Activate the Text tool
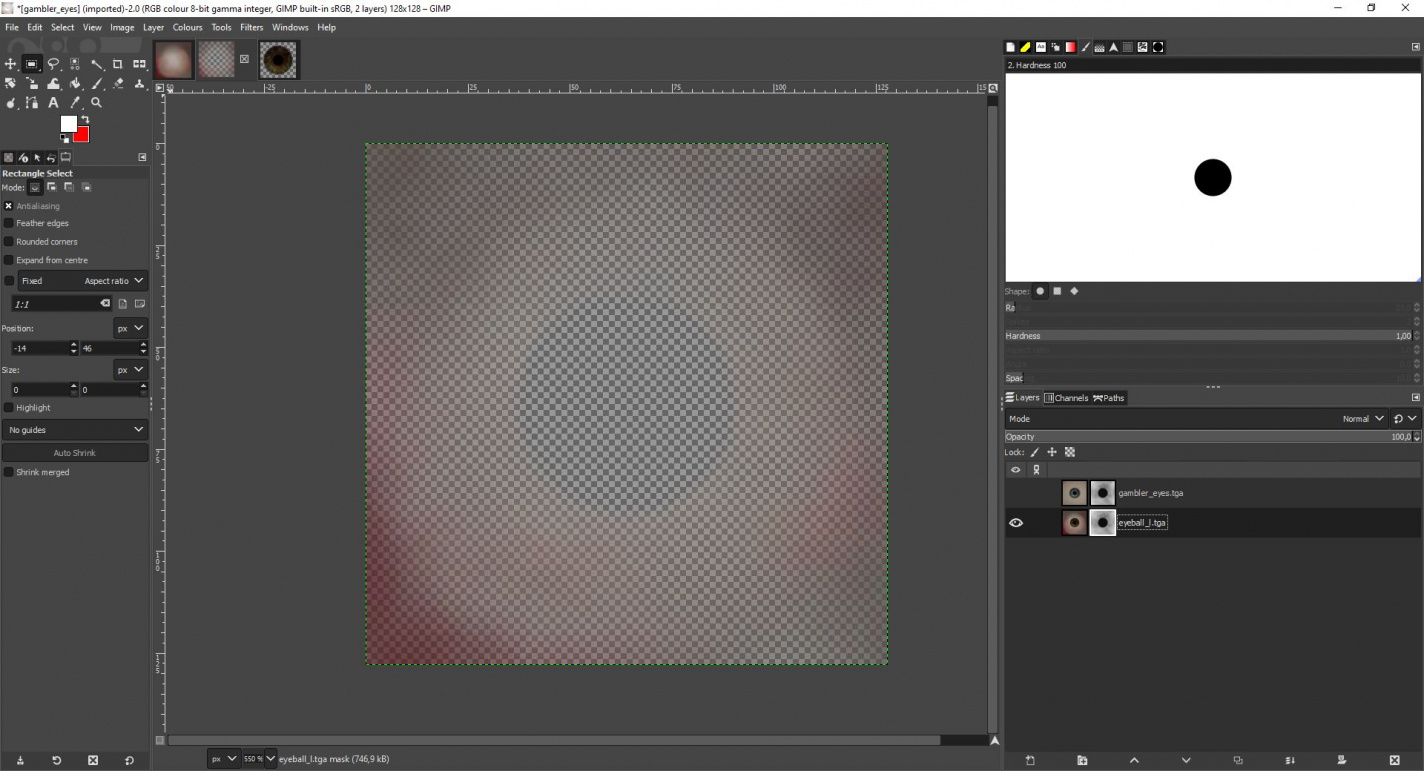The image size is (1424, 771). point(54,103)
